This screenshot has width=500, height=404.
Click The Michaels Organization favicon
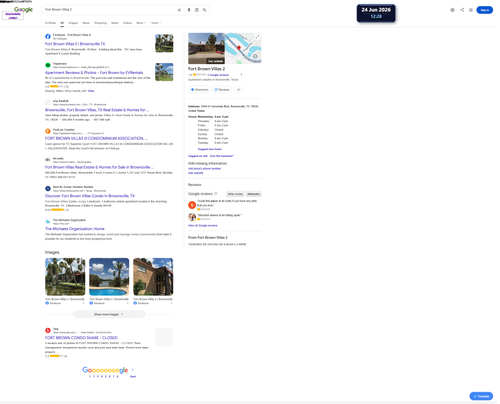point(48,221)
